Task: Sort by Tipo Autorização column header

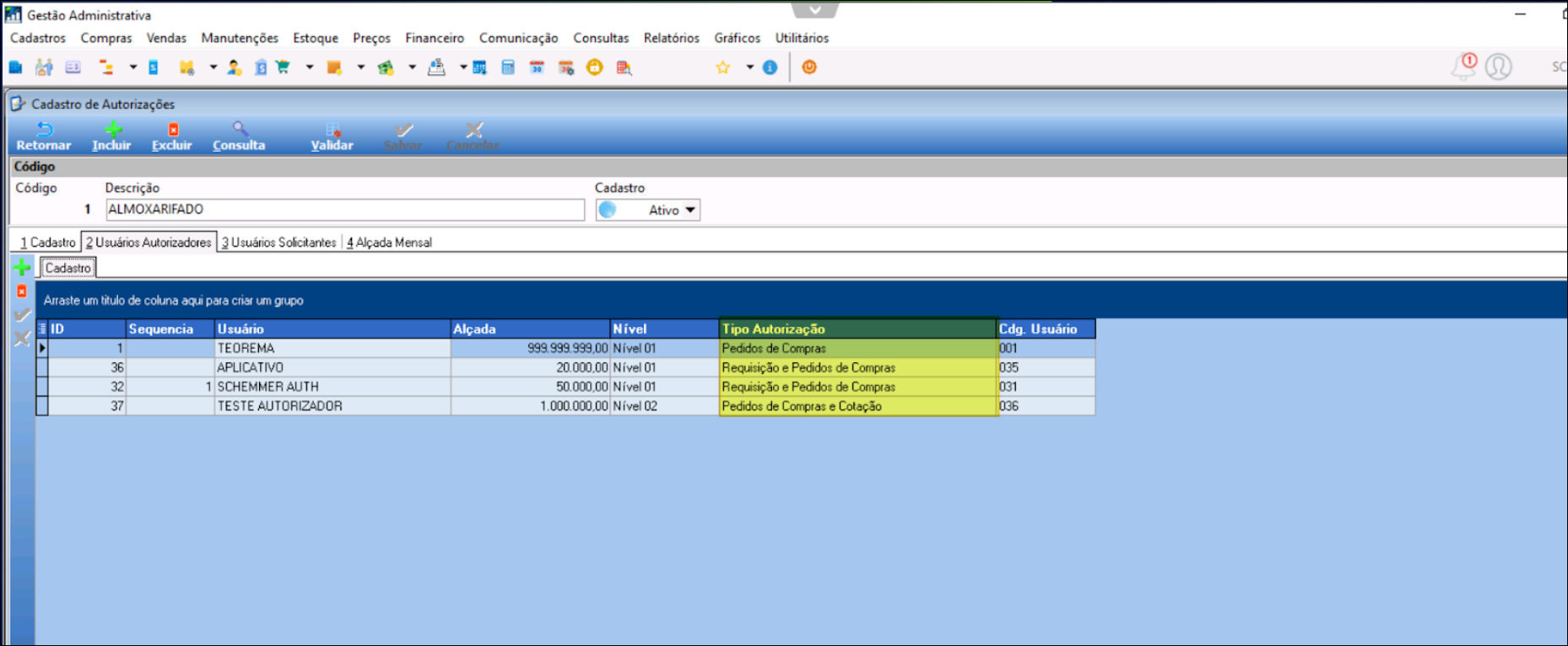Action: (857, 328)
